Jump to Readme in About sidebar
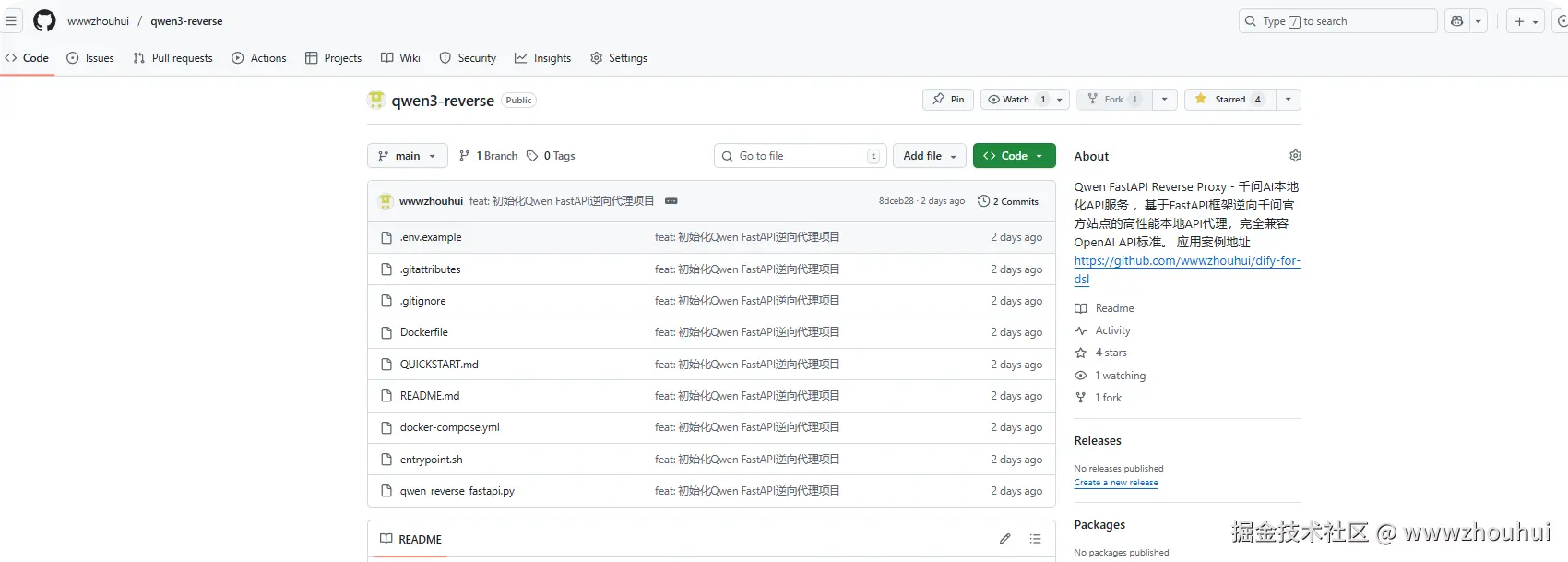This screenshot has height=562, width=1568. (1104, 308)
